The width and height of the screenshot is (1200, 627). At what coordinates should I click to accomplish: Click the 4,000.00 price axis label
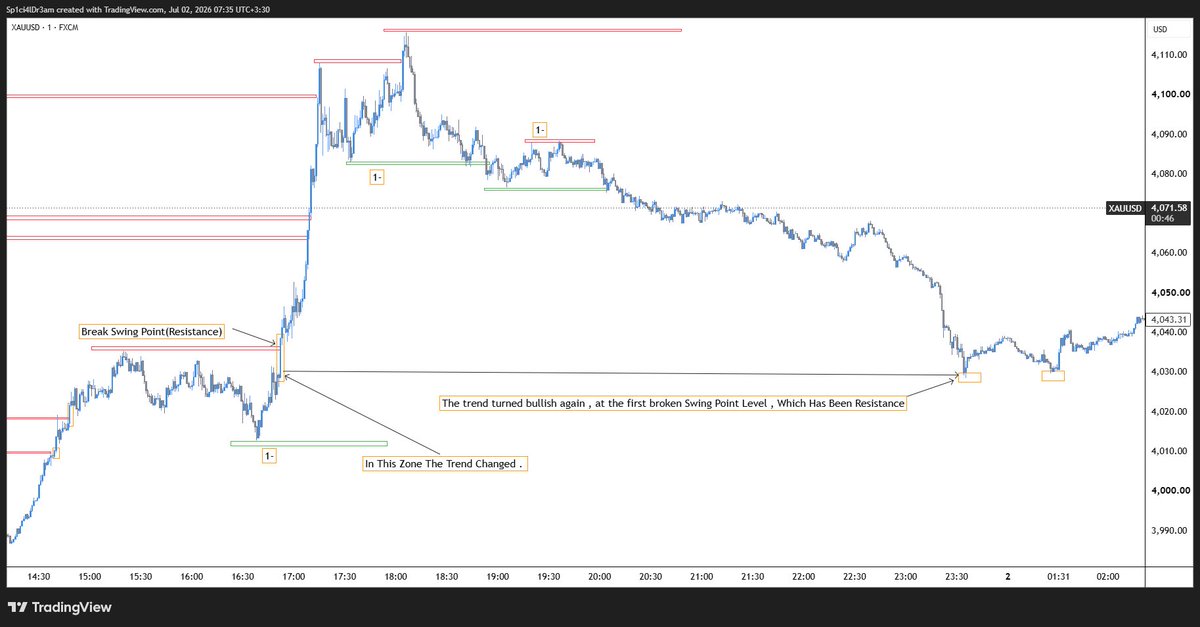coord(1169,491)
